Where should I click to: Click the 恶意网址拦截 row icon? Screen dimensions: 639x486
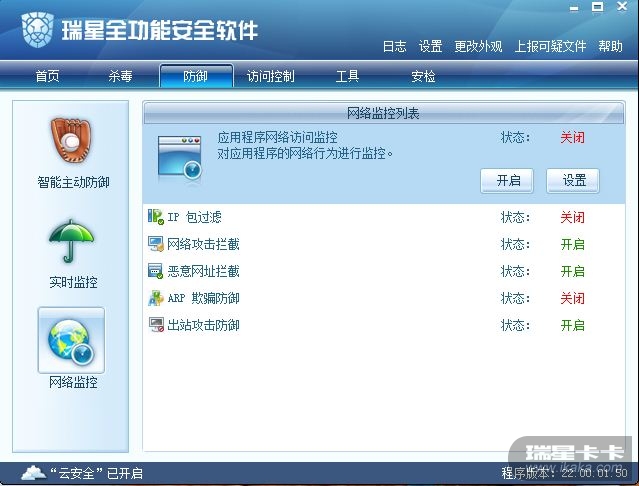point(156,271)
